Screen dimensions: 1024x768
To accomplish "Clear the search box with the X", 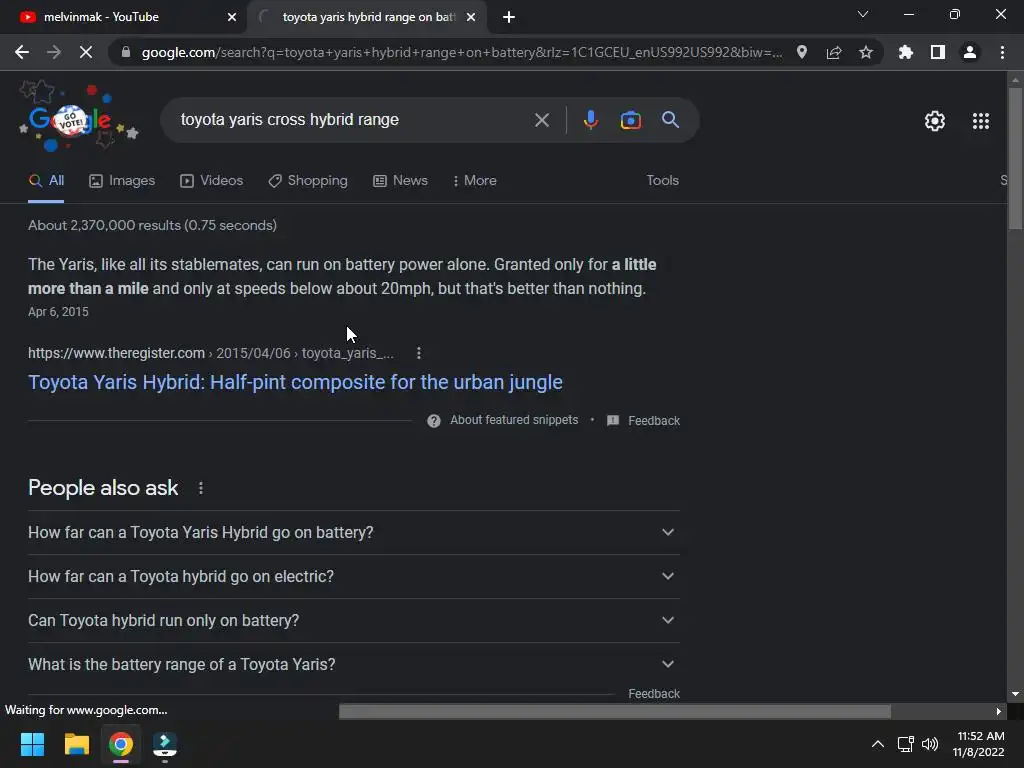I will 542,120.
